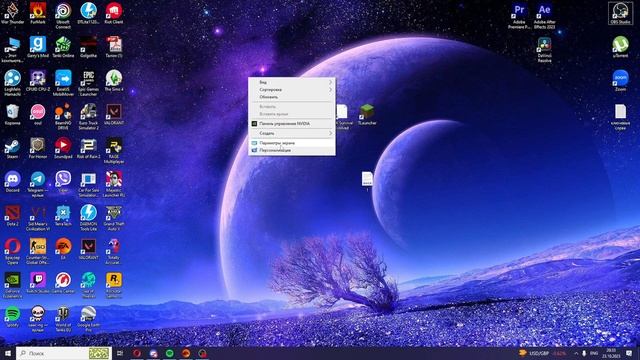Open the green Spotify taskbar icon
This screenshot has width=640, height=360.
(x=169, y=353)
